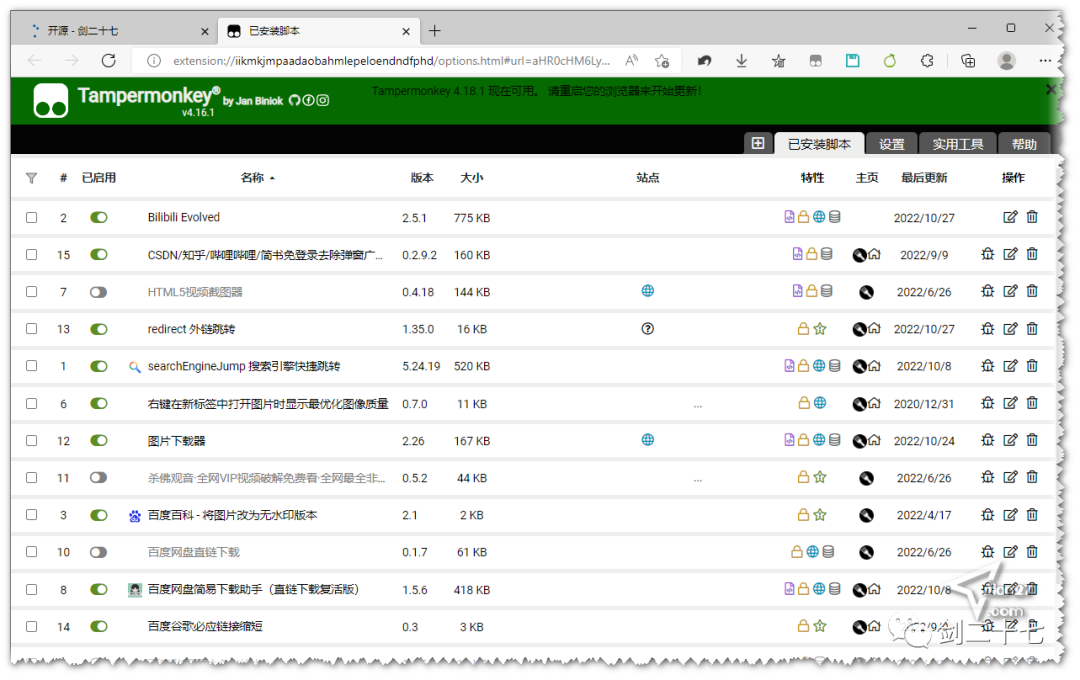Click the 775 KB size cell
The height and width of the screenshot is (680, 1080).
472,218
